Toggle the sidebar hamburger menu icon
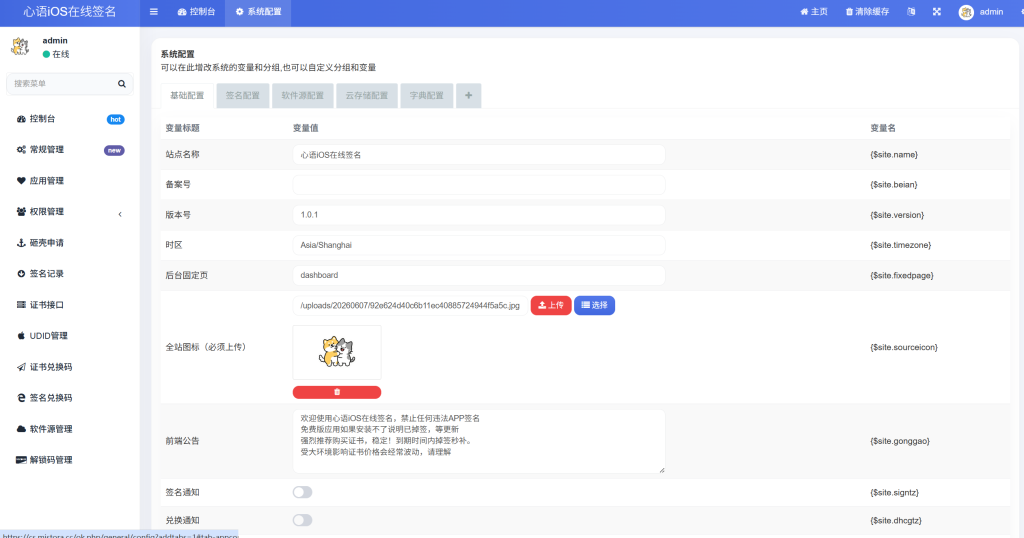 coord(153,12)
